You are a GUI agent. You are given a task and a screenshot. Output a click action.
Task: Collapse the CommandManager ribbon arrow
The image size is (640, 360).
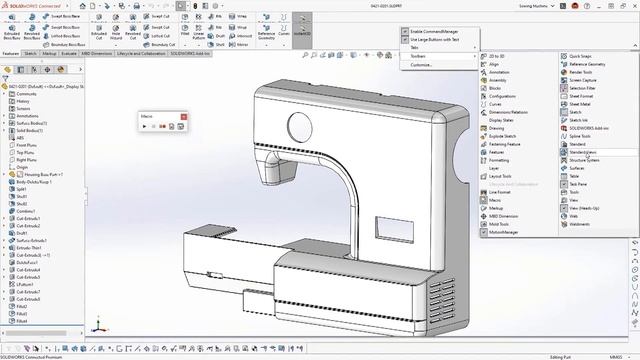635,45
